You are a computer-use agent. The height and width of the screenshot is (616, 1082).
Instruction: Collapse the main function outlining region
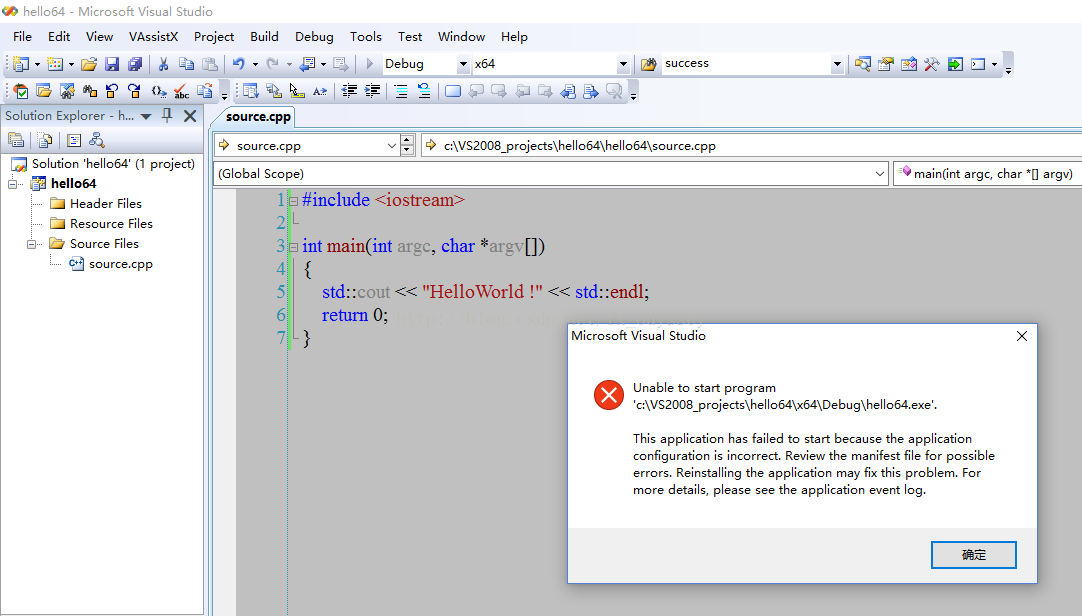click(x=293, y=247)
